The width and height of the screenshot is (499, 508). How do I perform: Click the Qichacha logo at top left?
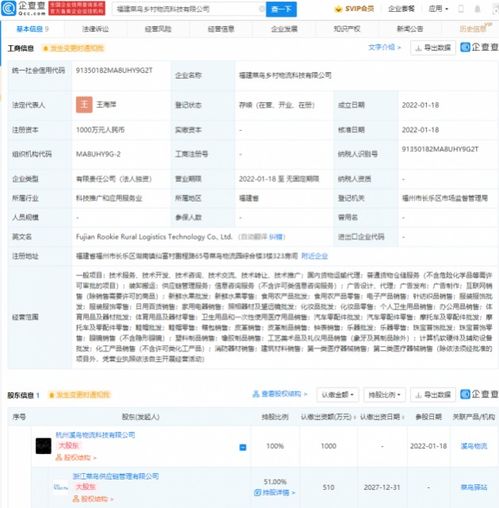pos(23,8)
